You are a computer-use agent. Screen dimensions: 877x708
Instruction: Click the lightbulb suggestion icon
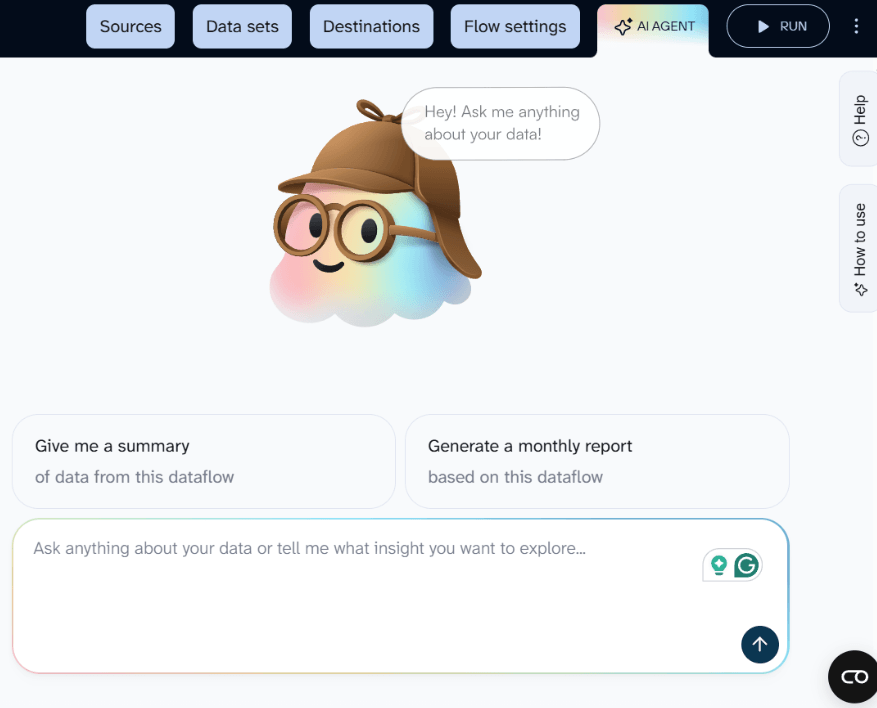(718, 565)
